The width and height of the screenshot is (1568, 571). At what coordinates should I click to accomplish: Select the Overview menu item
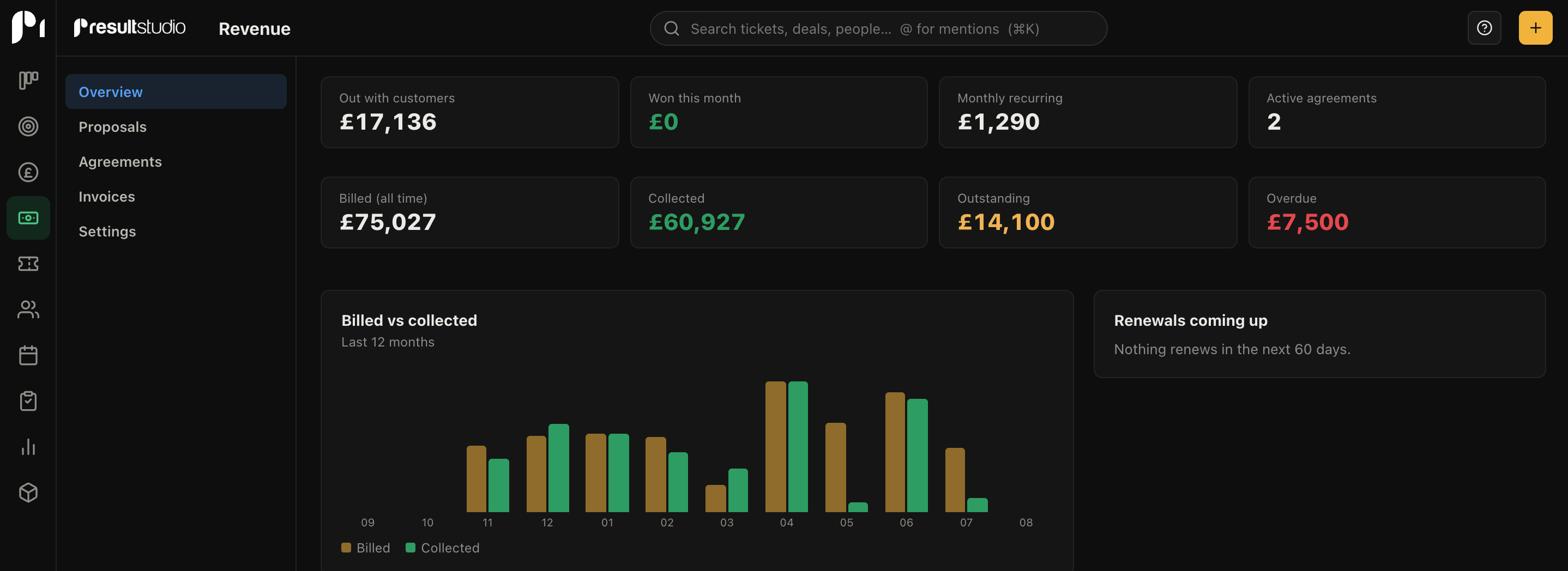tap(176, 92)
